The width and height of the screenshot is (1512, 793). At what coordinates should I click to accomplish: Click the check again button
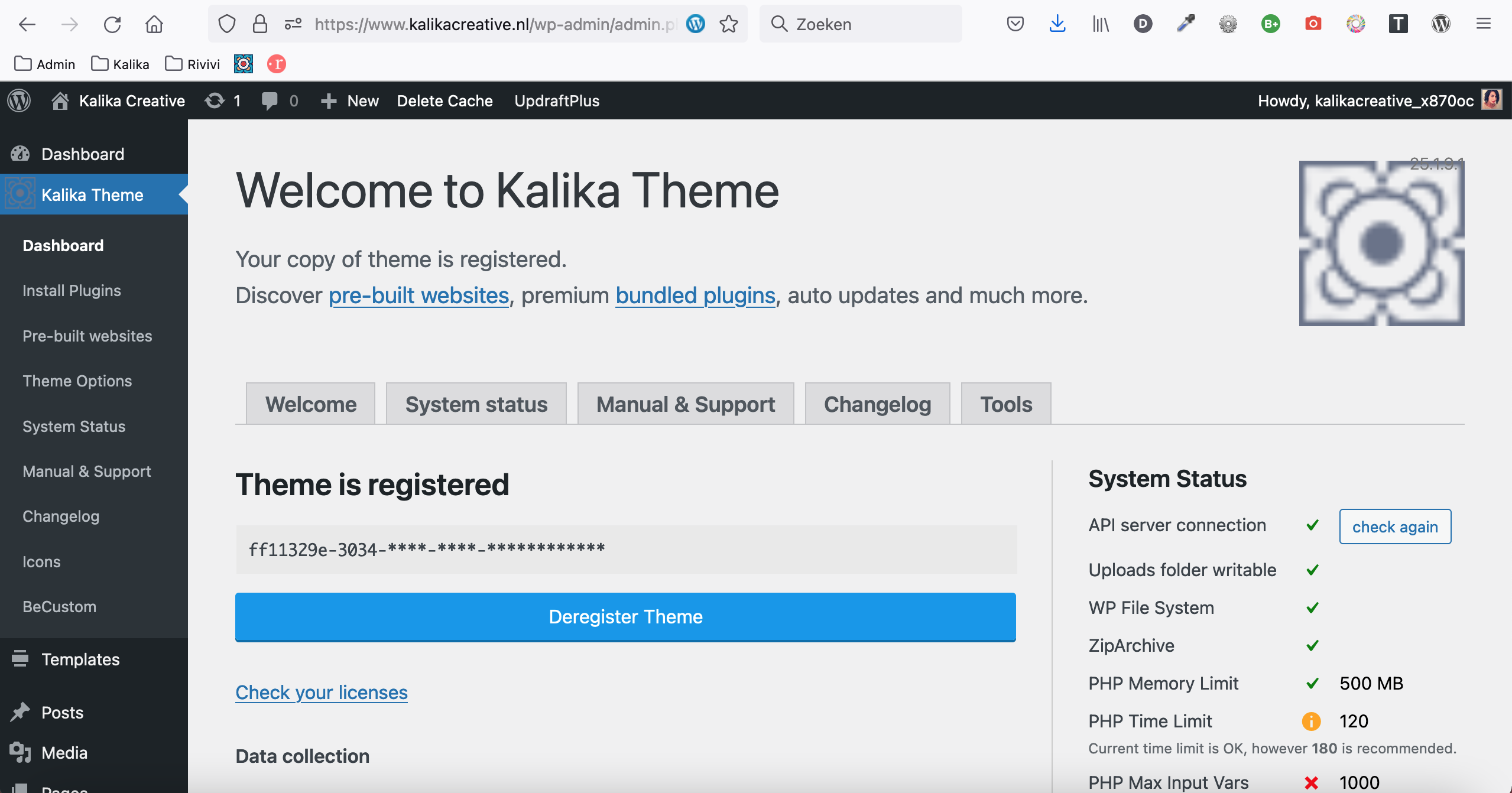point(1395,526)
